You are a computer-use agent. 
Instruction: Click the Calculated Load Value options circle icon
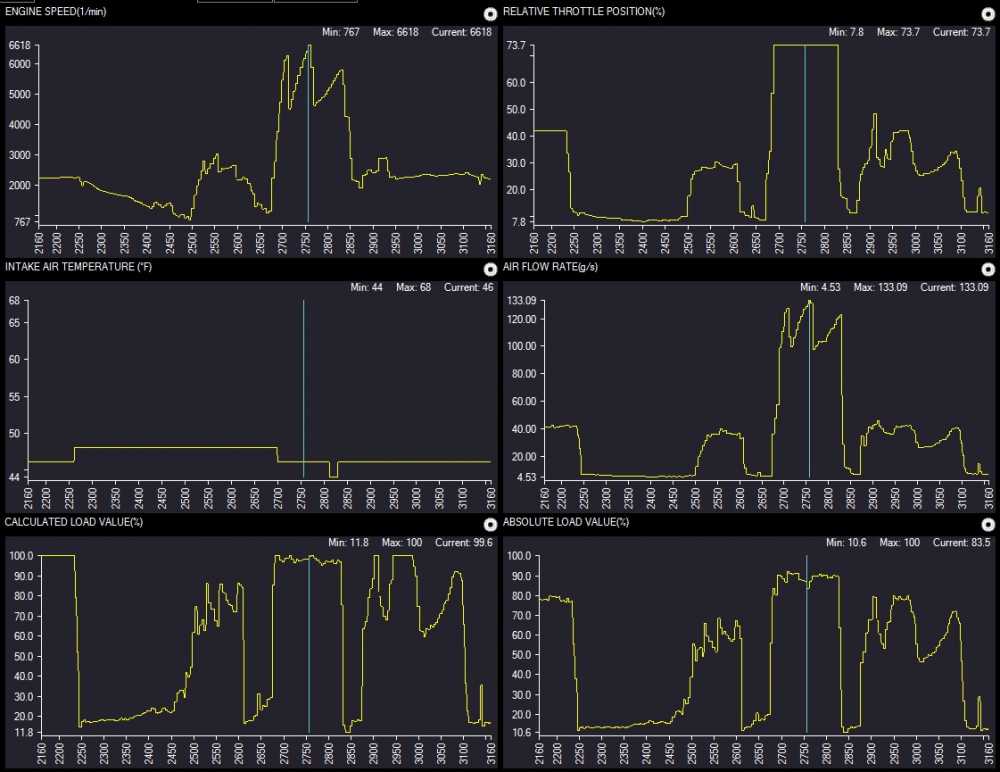489,524
